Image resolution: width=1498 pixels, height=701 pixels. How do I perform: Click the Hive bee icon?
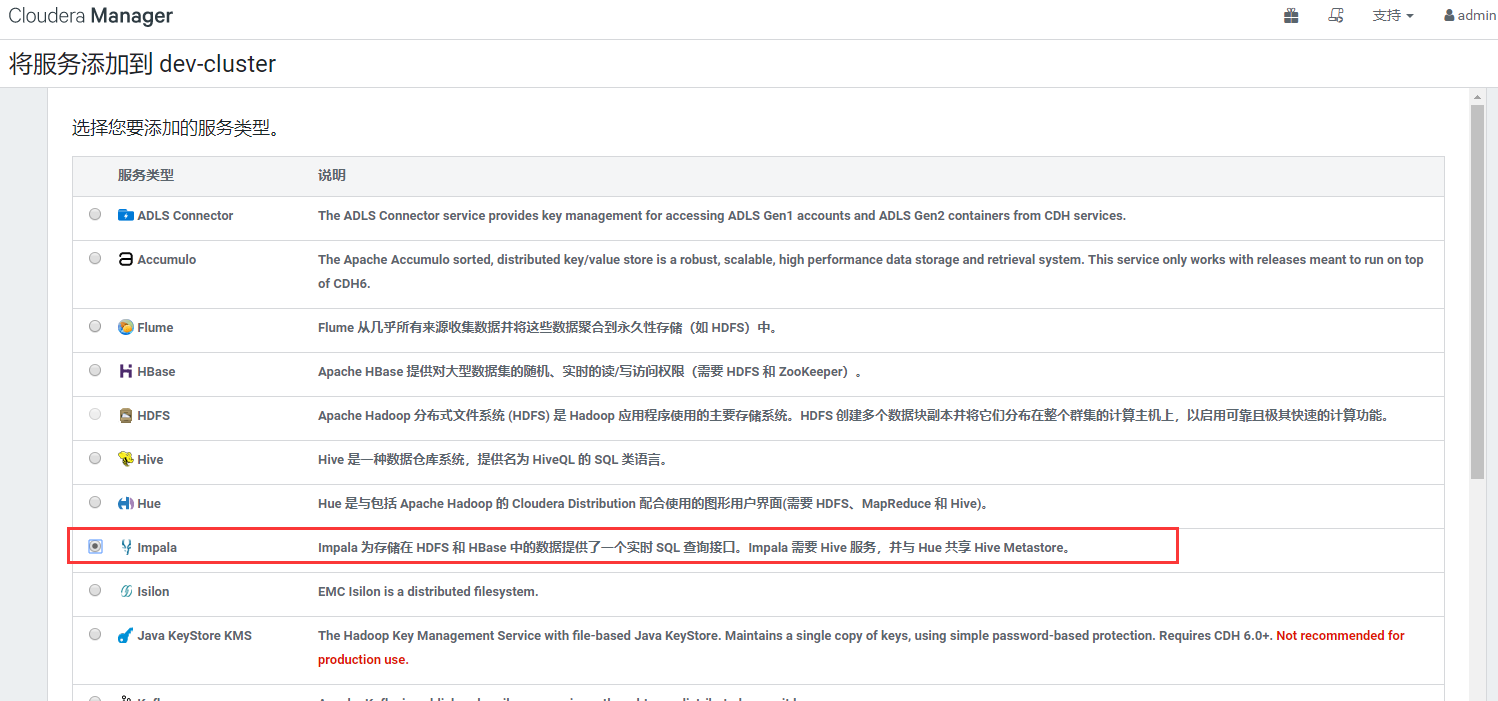click(x=125, y=459)
